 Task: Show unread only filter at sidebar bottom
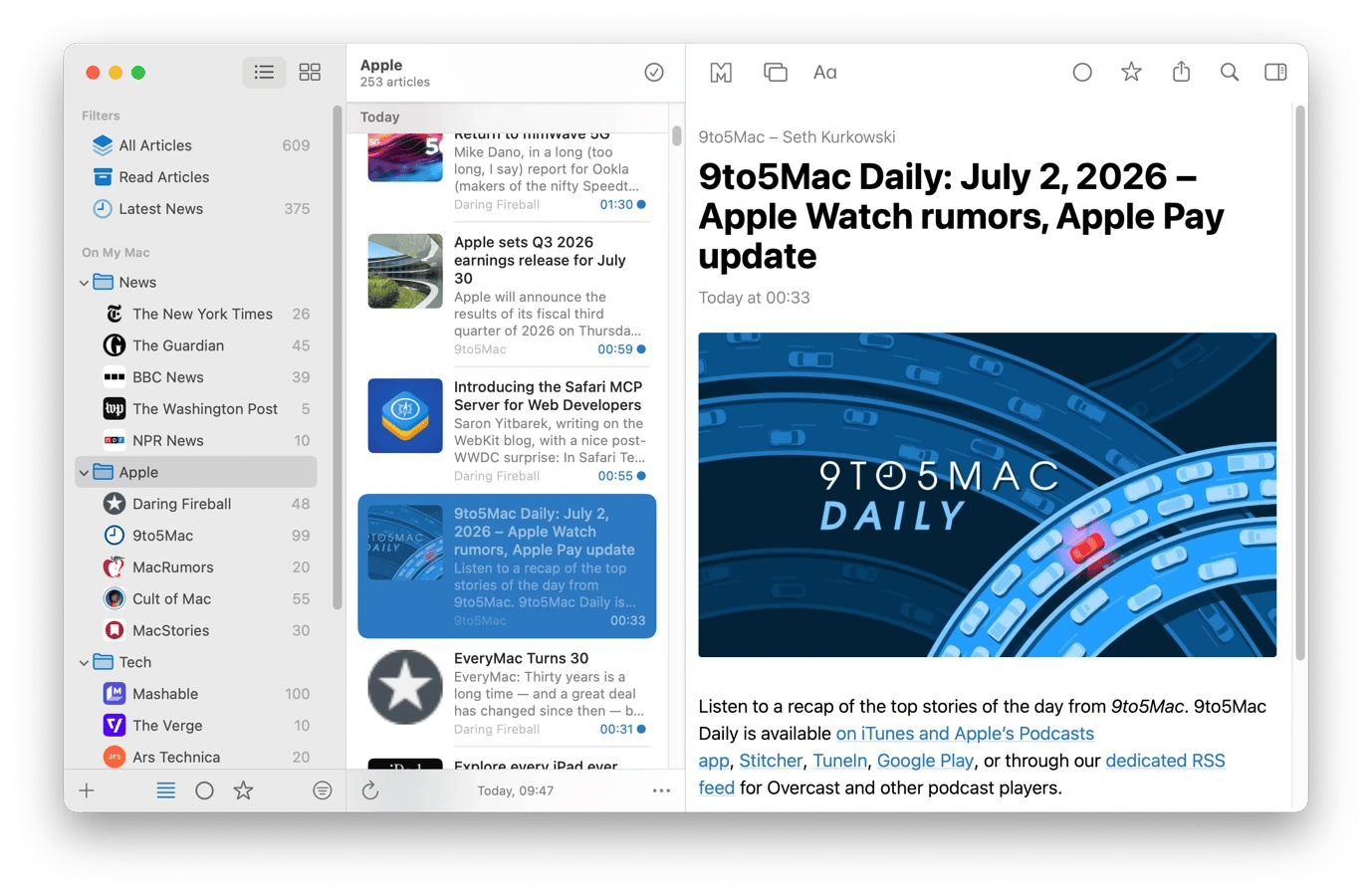(x=204, y=790)
